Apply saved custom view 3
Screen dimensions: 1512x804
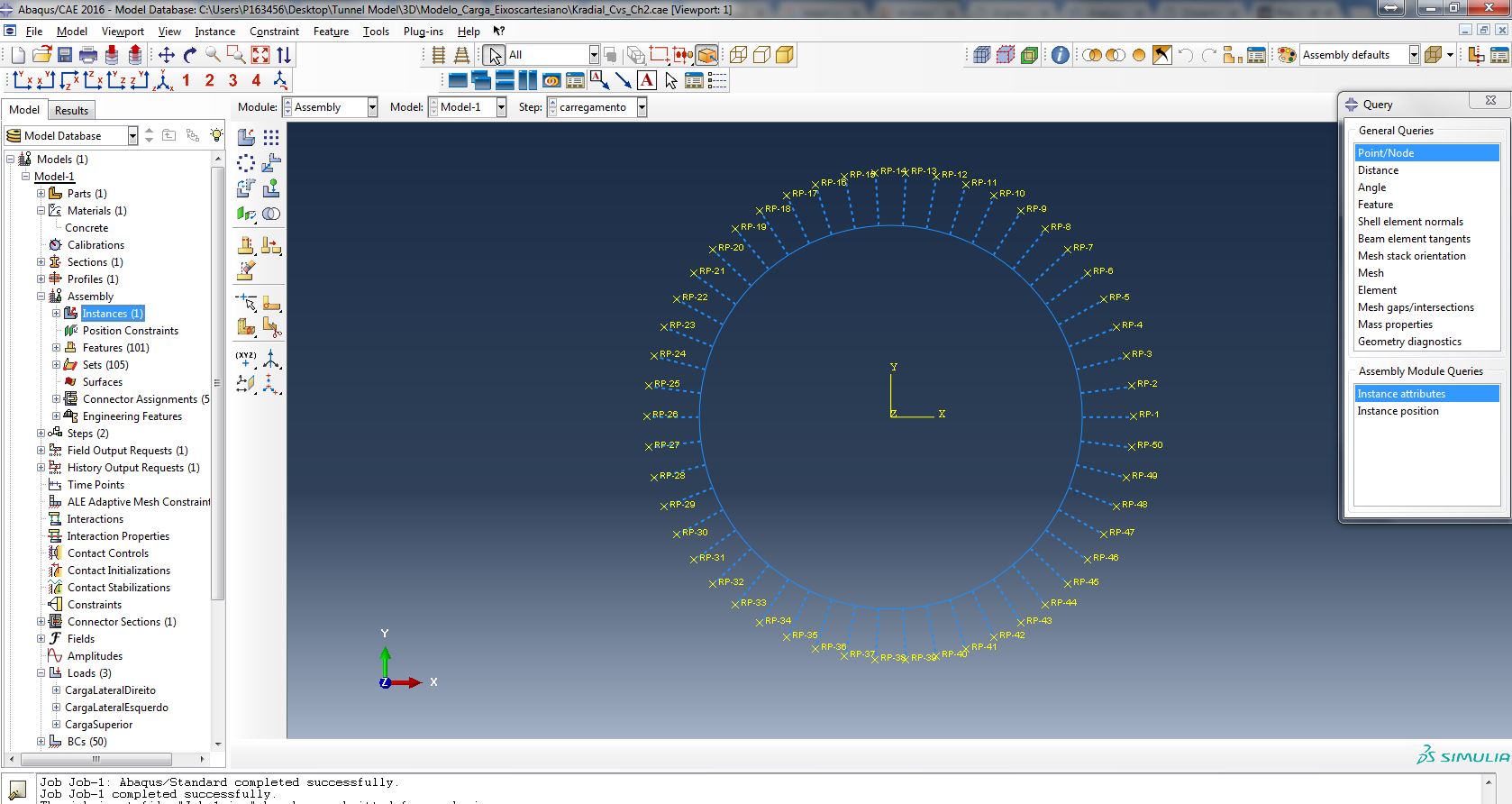coord(232,80)
